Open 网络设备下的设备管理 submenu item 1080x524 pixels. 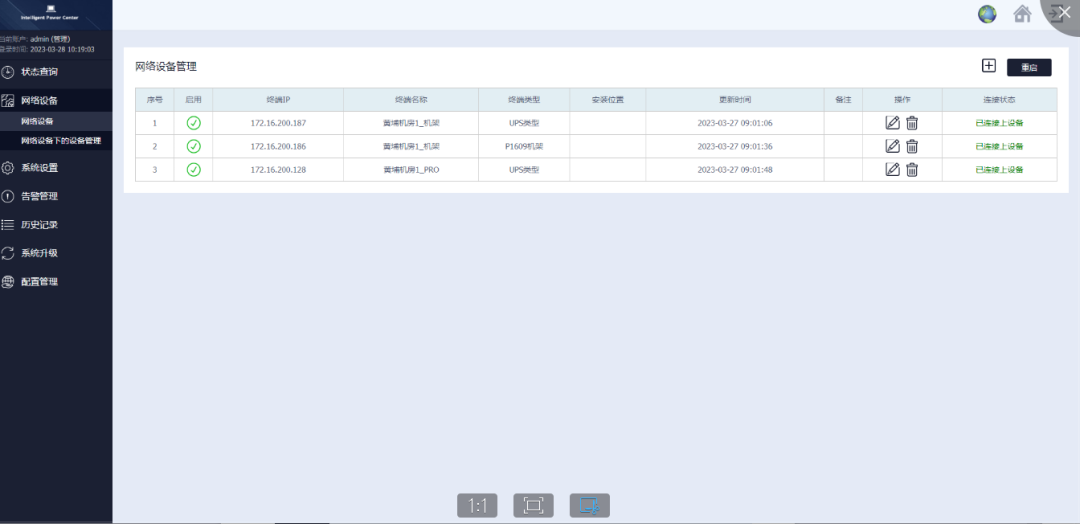[x=61, y=141]
